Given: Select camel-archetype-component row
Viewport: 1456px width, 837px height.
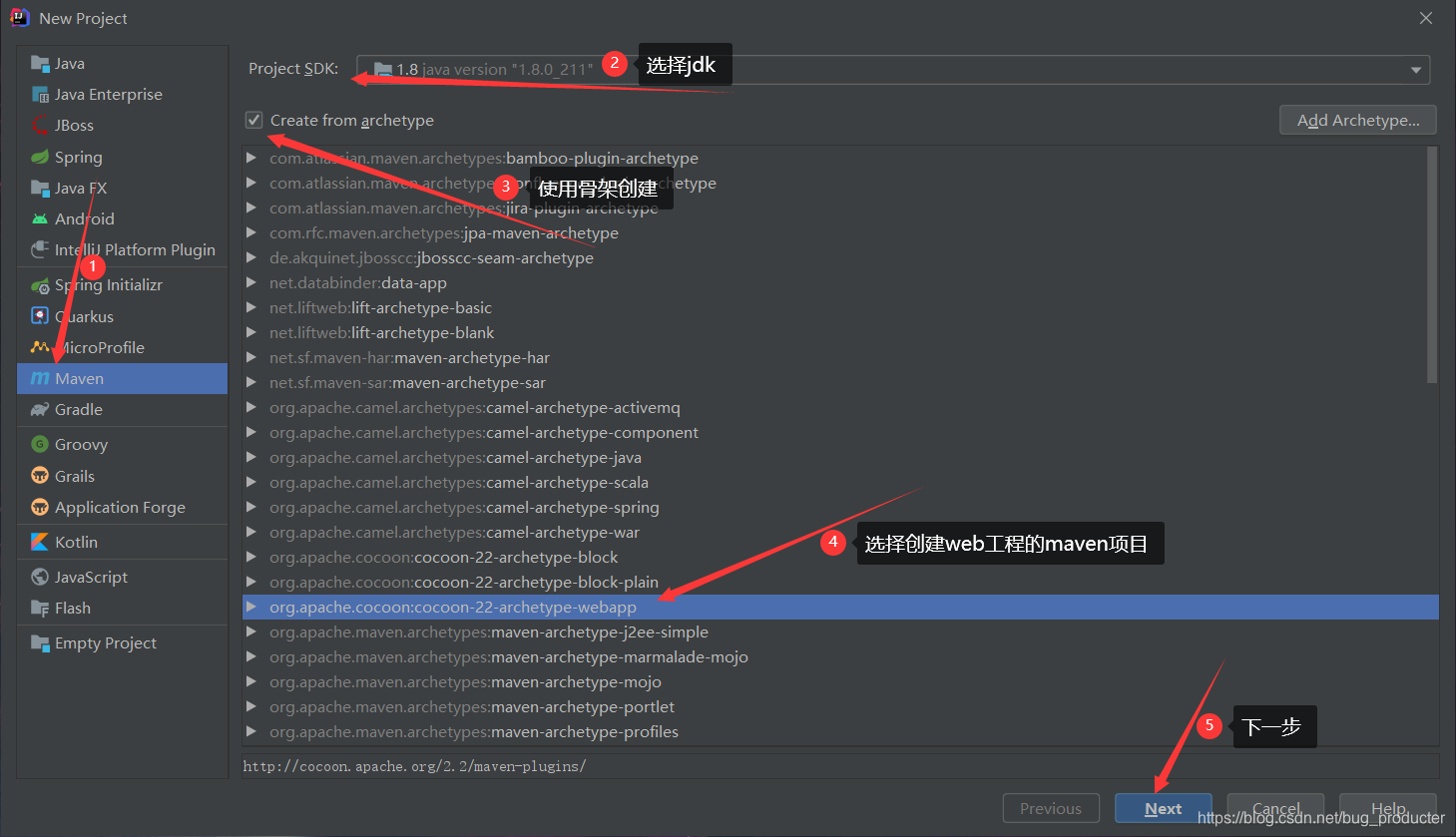Looking at the screenshot, I should (840, 432).
